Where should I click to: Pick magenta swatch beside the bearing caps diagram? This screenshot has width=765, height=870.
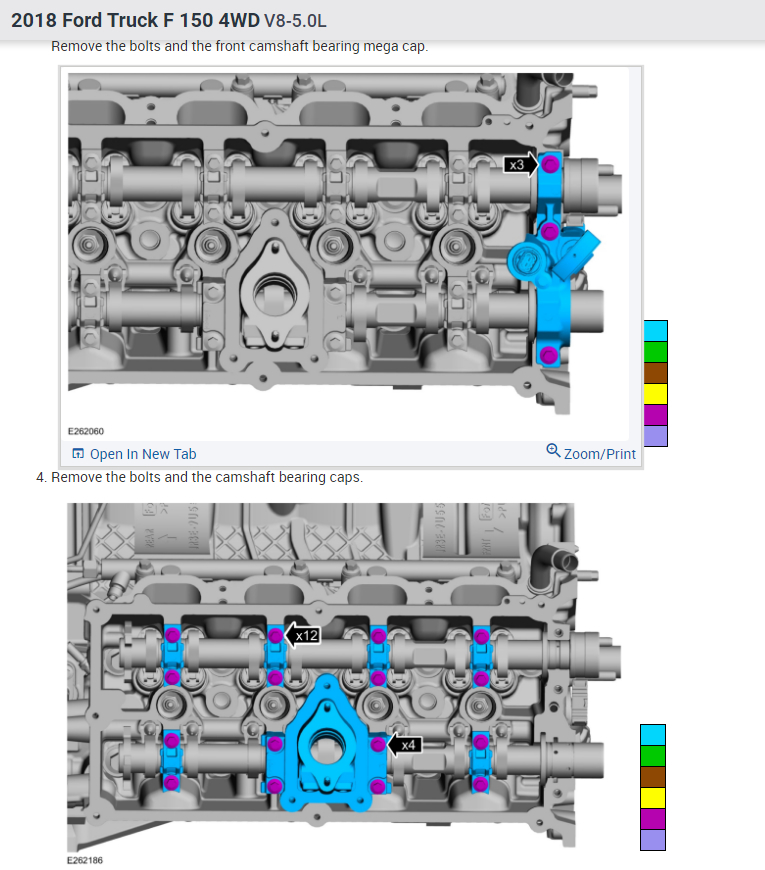point(653,819)
